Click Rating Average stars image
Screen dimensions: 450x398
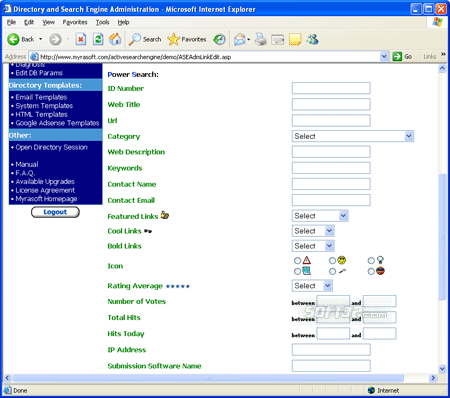coord(178,286)
